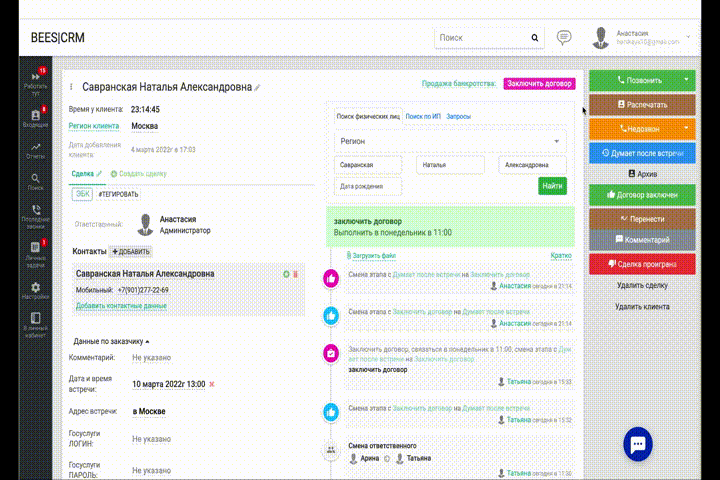Click 'Договор заключен' green button
This screenshot has width=720, height=480.
(x=642, y=195)
